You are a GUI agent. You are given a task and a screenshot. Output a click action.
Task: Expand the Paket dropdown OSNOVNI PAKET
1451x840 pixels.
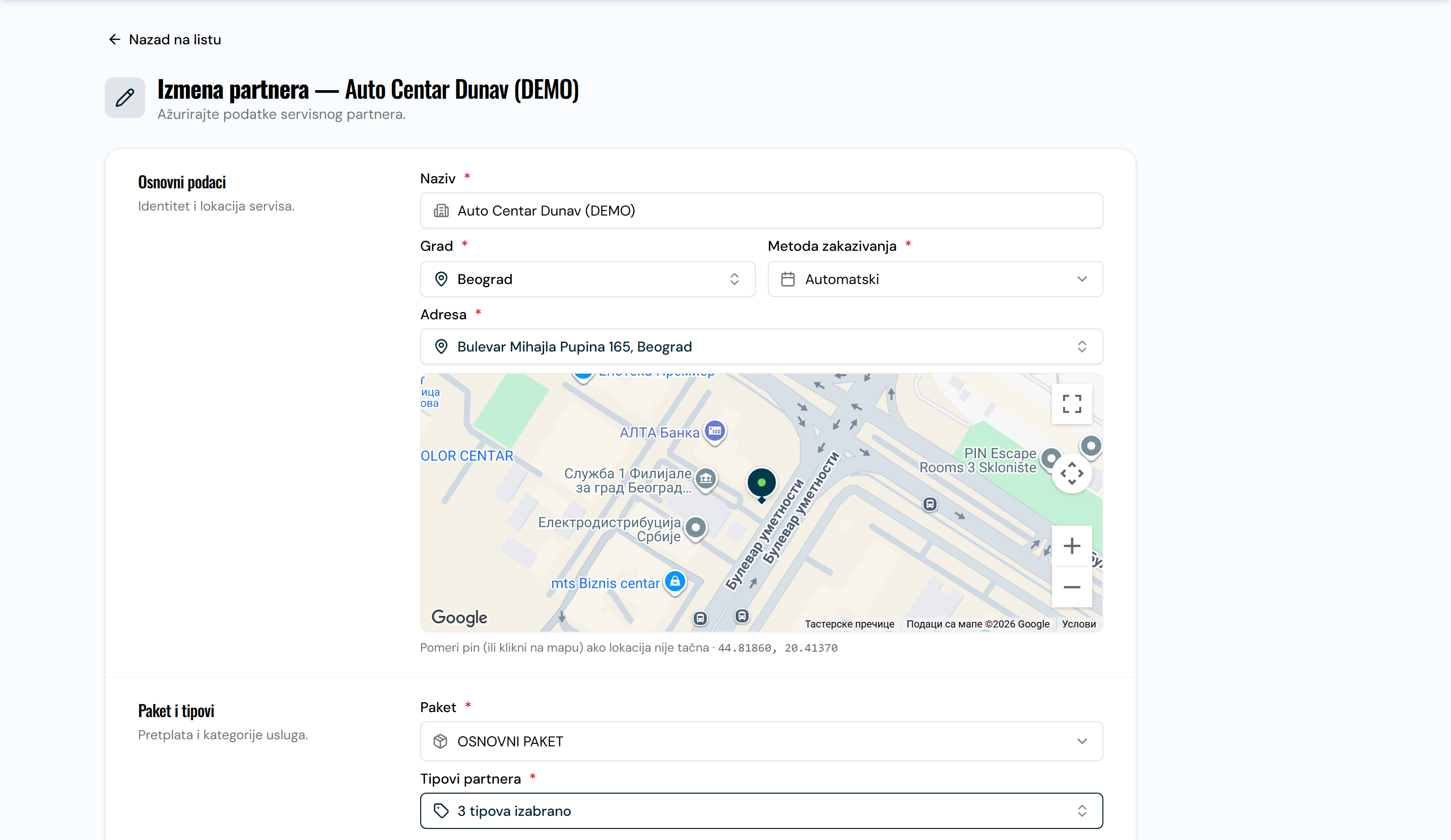click(761, 741)
